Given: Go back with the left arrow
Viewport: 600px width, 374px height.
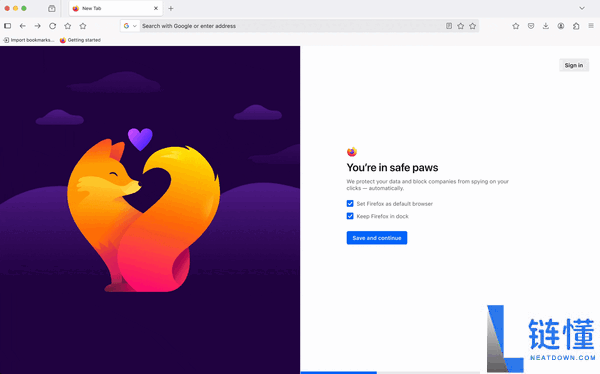Looking at the screenshot, I should click(x=23, y=26).
